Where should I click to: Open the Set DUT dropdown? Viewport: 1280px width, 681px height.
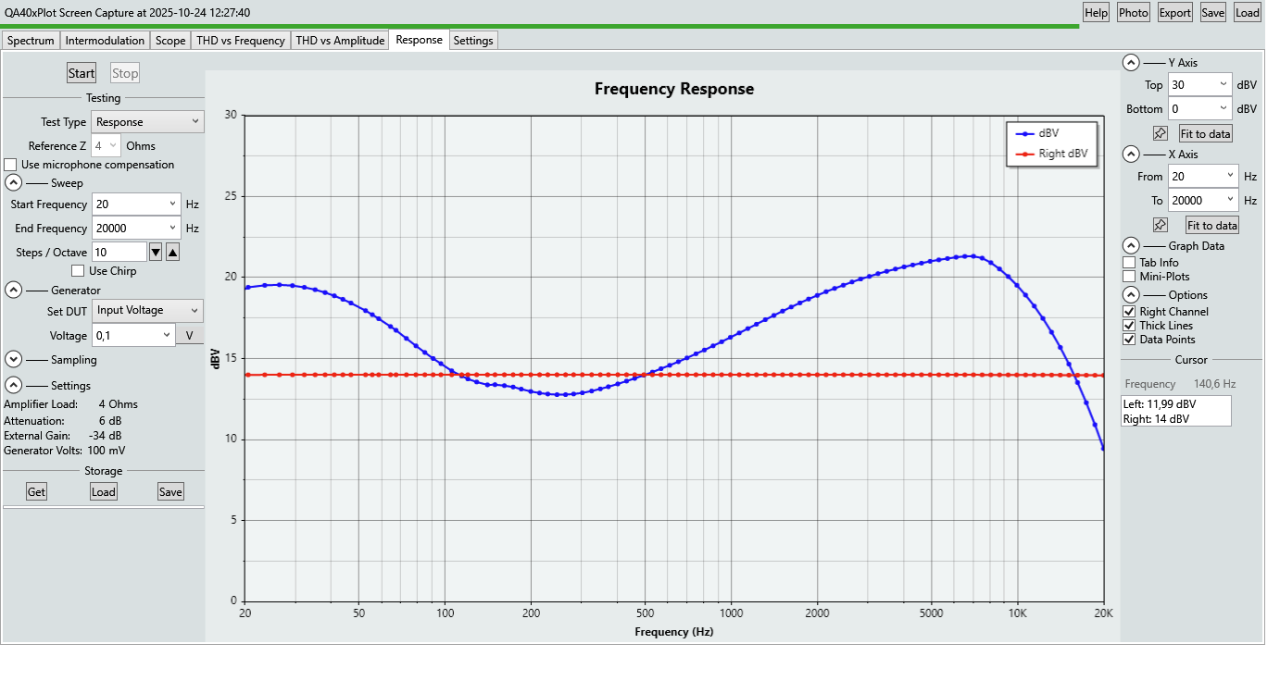click(x=147, y=311)
